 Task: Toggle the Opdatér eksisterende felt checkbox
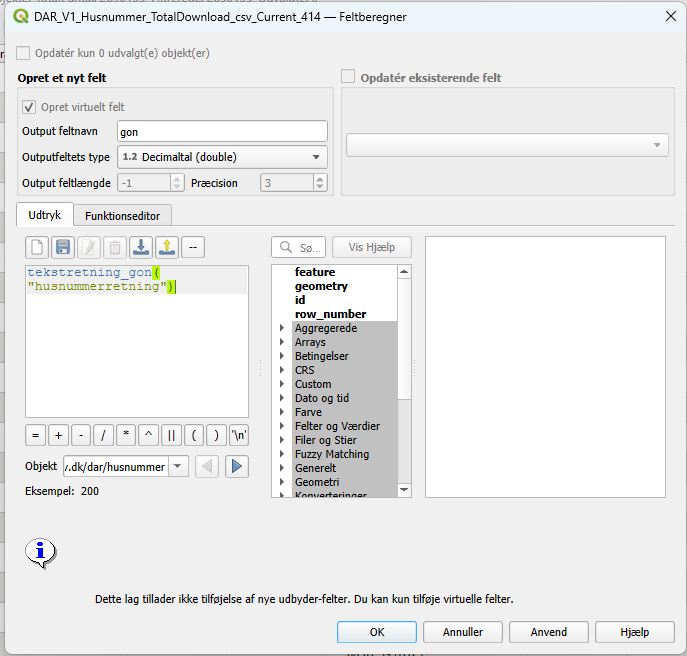(349, 77)
